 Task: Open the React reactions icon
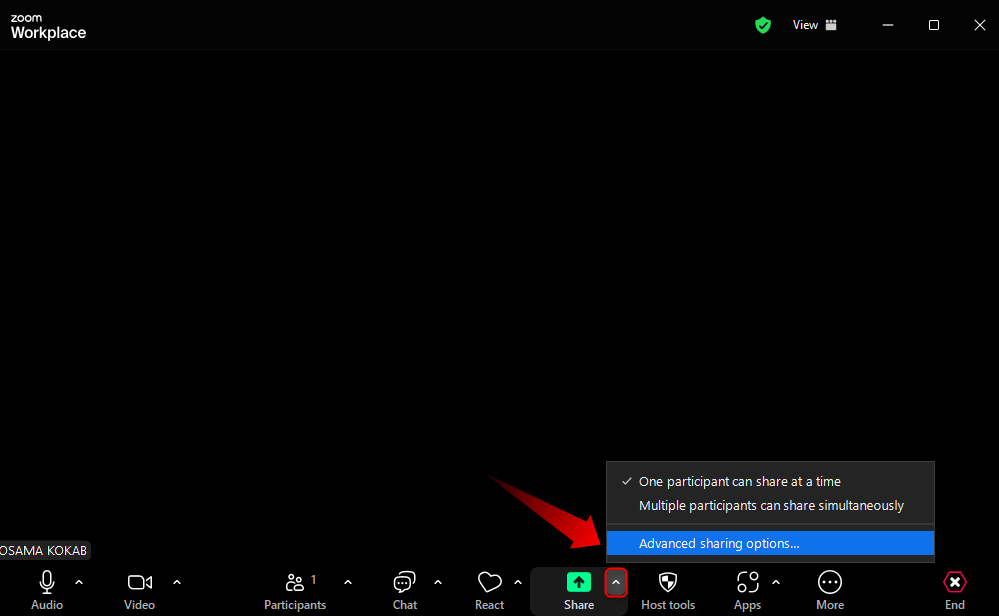(x=489, y=583)
